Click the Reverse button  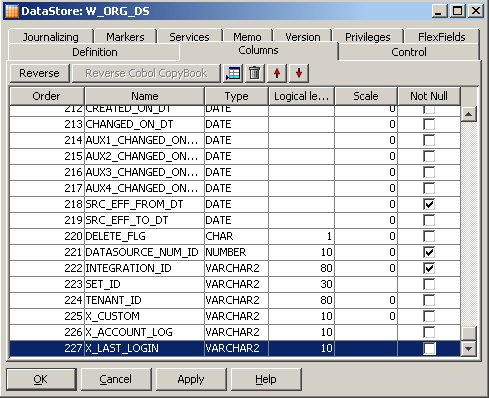click(x=39, y=73)
